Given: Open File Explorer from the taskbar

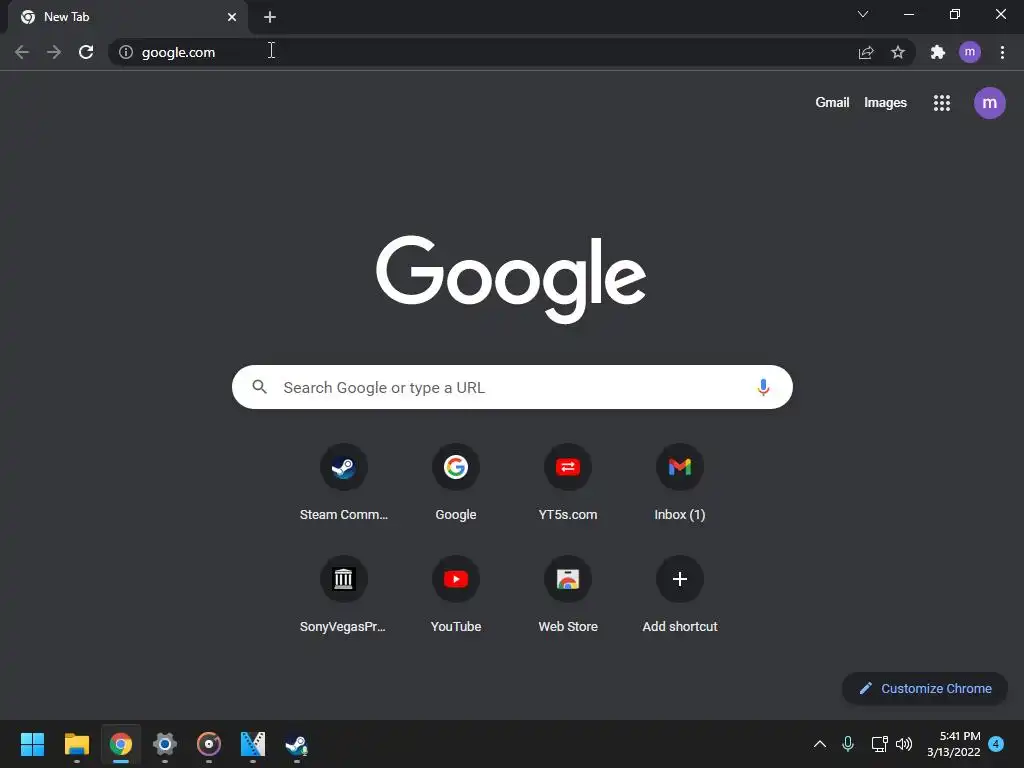Looking at the screenshot, I should tap(76, 744).
